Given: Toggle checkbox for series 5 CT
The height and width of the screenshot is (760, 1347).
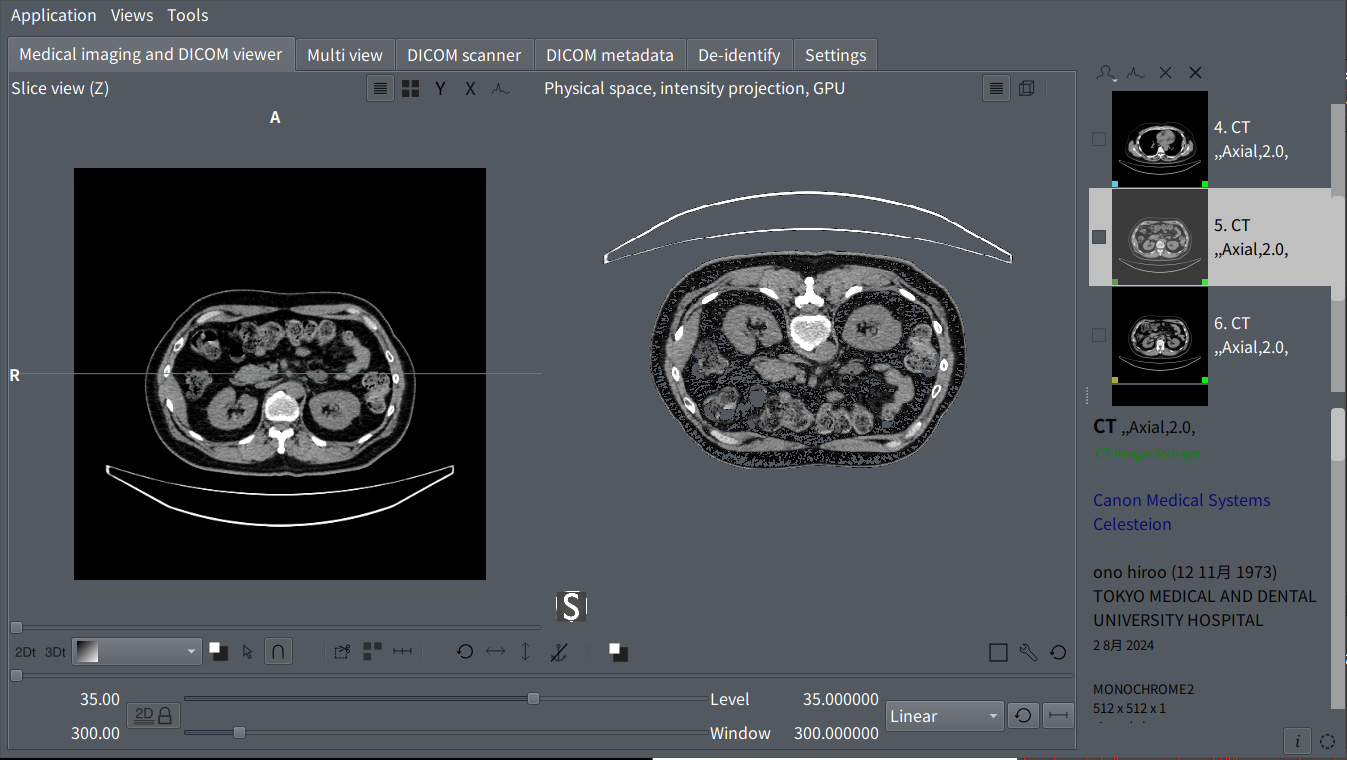Looking at the screenshot, I should click(x=1099, y=237).
